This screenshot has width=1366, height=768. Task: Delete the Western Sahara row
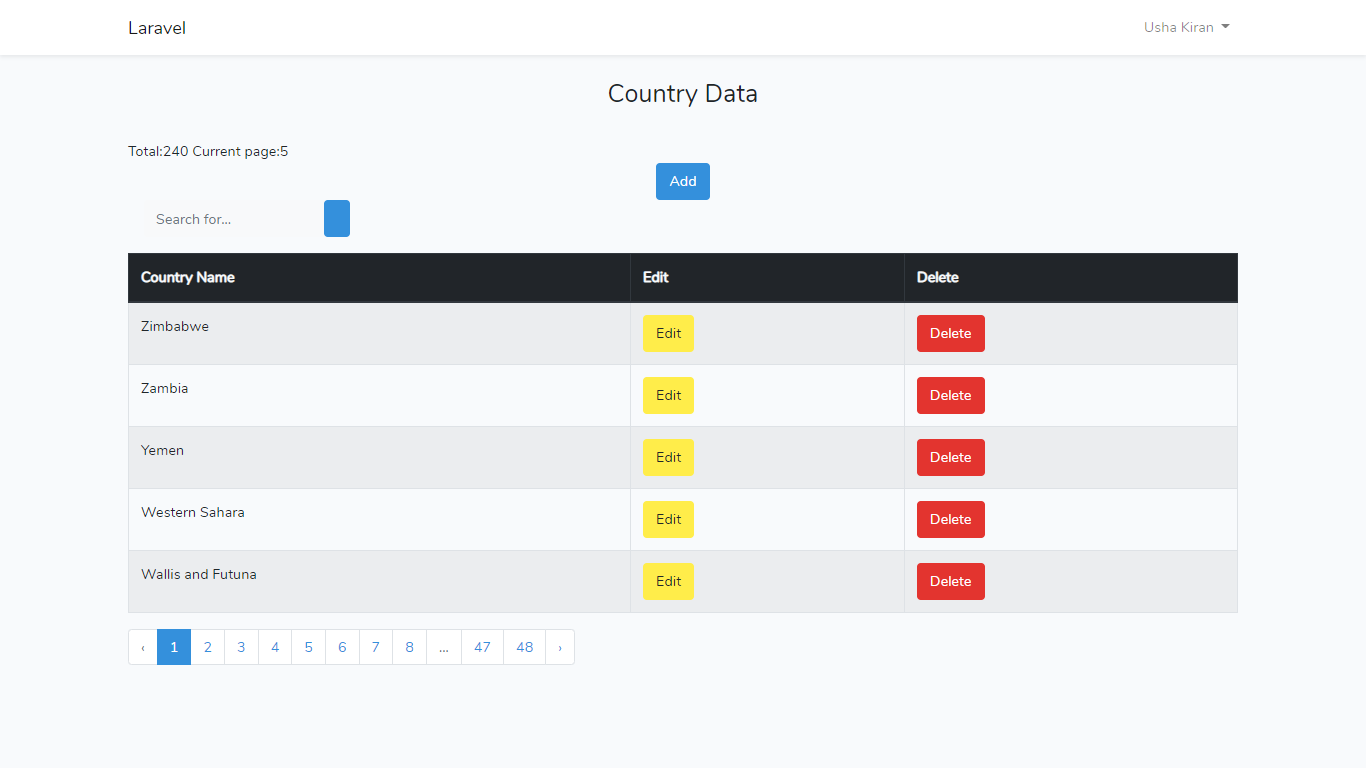point(950,520)
